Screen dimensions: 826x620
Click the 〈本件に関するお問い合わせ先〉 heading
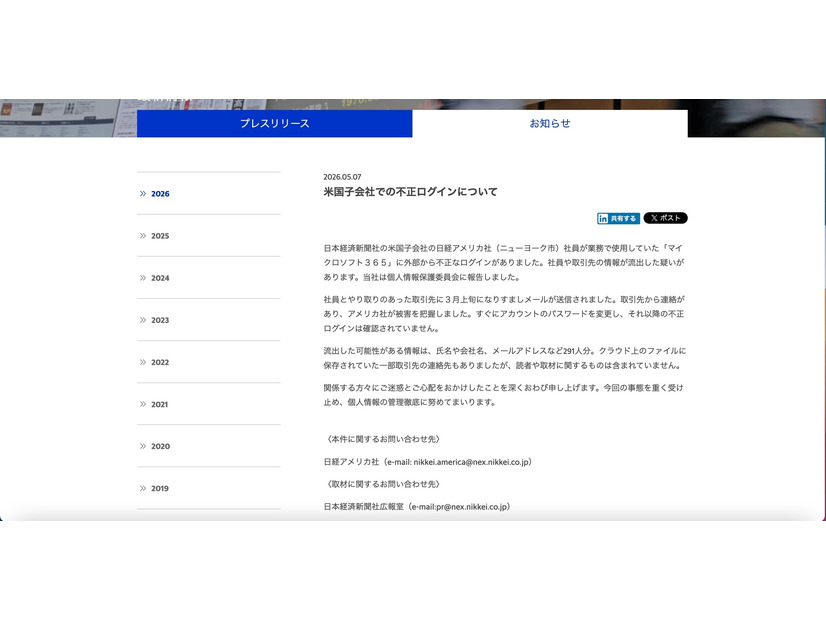pyautogui.click(x=383, y=439)
